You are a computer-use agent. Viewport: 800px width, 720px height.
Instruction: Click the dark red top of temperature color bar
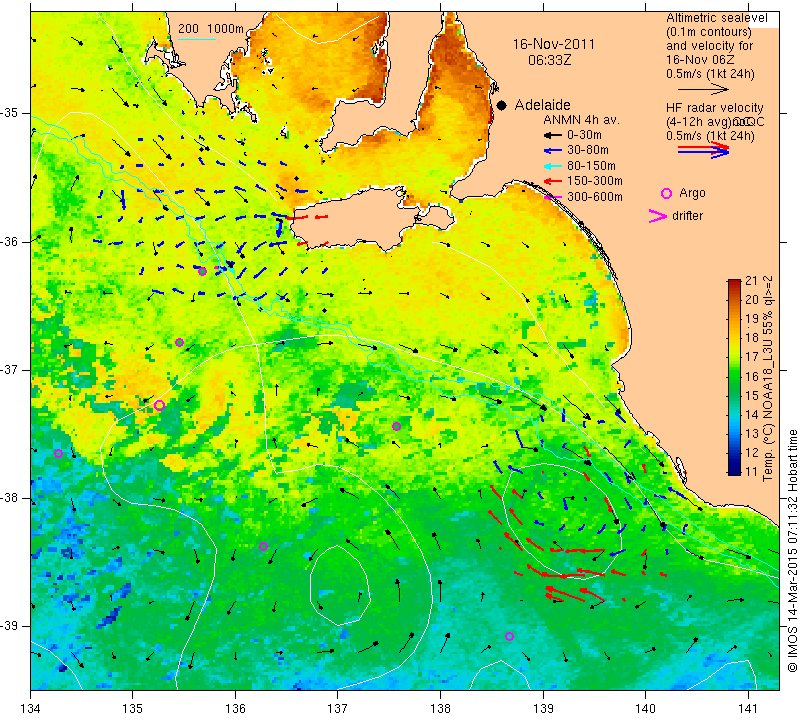pyautogui.click(x=734, y=282)
